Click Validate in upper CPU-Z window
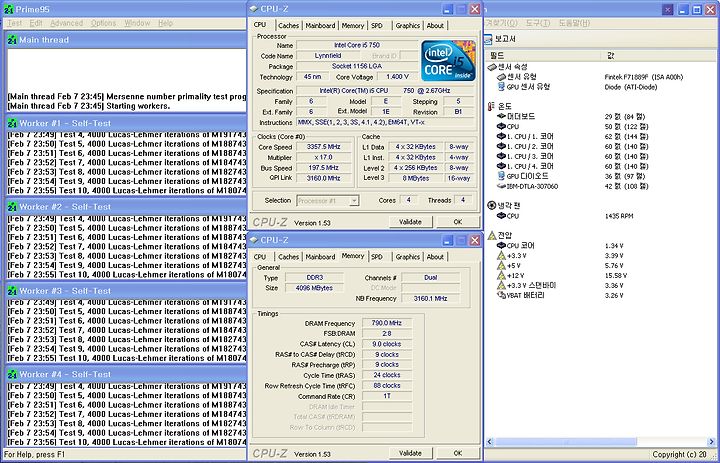The width and height of the screenshot is (720, 463). (x=410, y=222)
